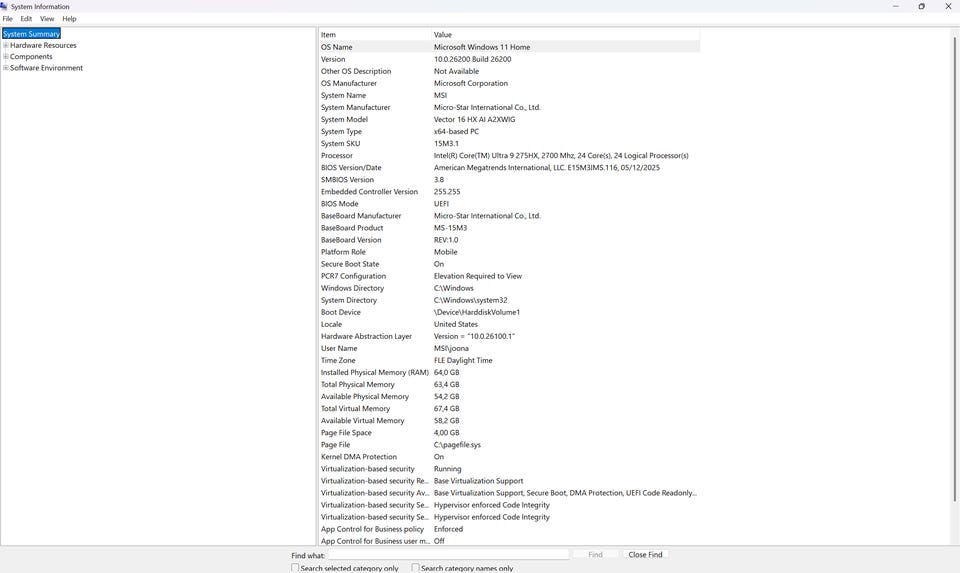960x573 pixels.
Task: Click the restore window button
Action: click(x=921, y=6)
